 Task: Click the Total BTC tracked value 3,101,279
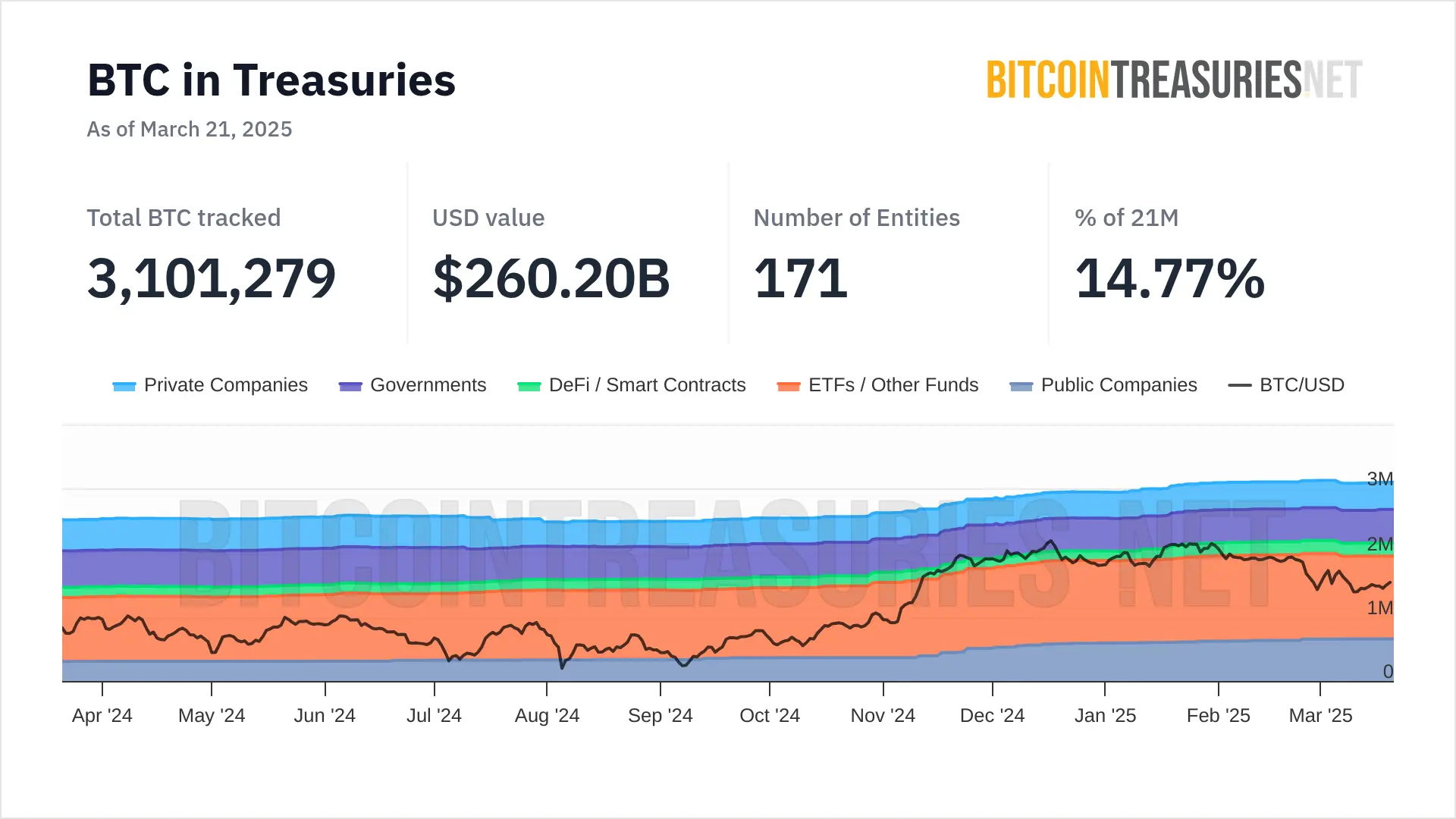click(212, 278)
